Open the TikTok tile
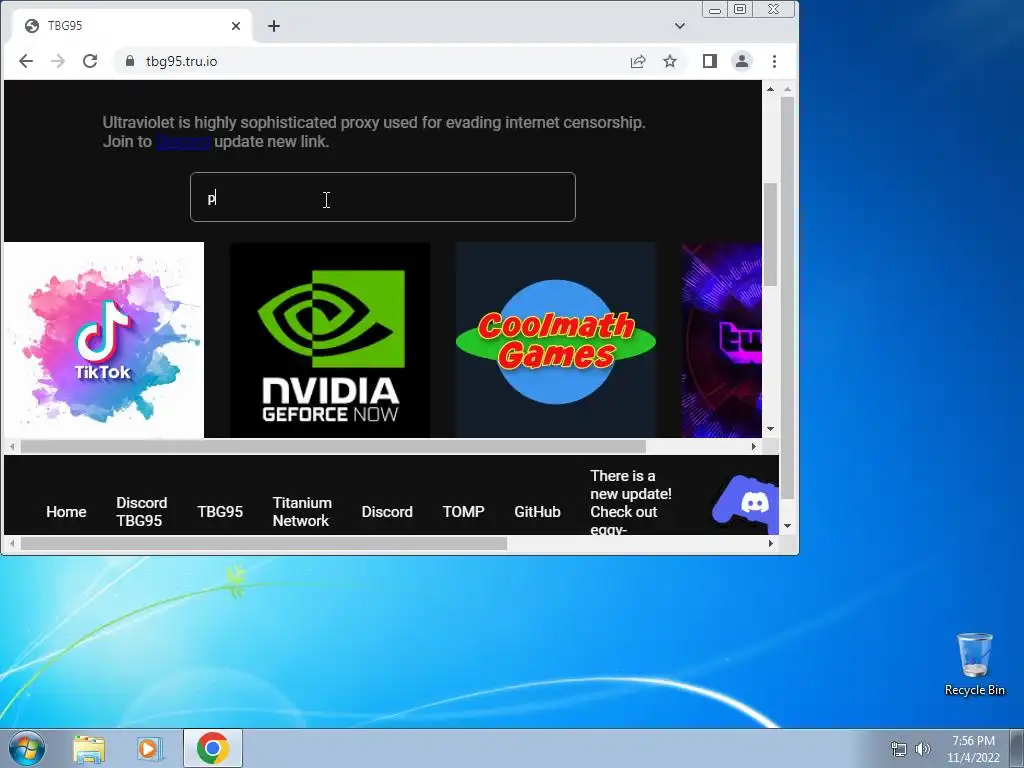Screen dimensions: 1024x768 (104, 340)
